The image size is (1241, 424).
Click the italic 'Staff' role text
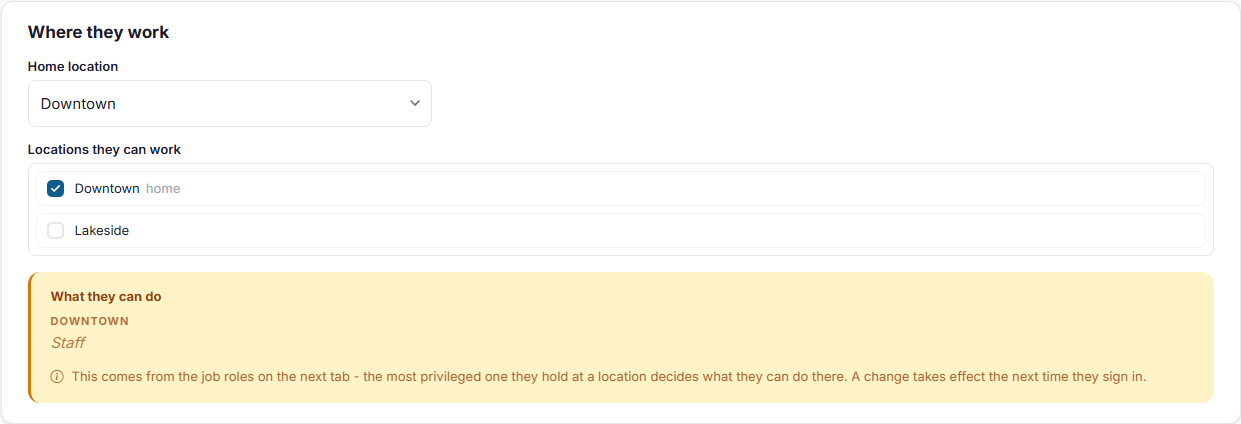[x=68, y=342]
